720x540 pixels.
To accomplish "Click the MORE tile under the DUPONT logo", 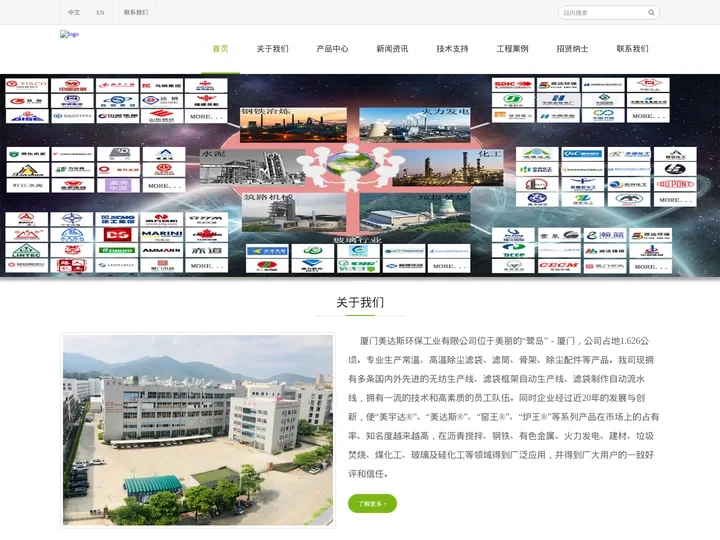I will [x=675, y=200].
